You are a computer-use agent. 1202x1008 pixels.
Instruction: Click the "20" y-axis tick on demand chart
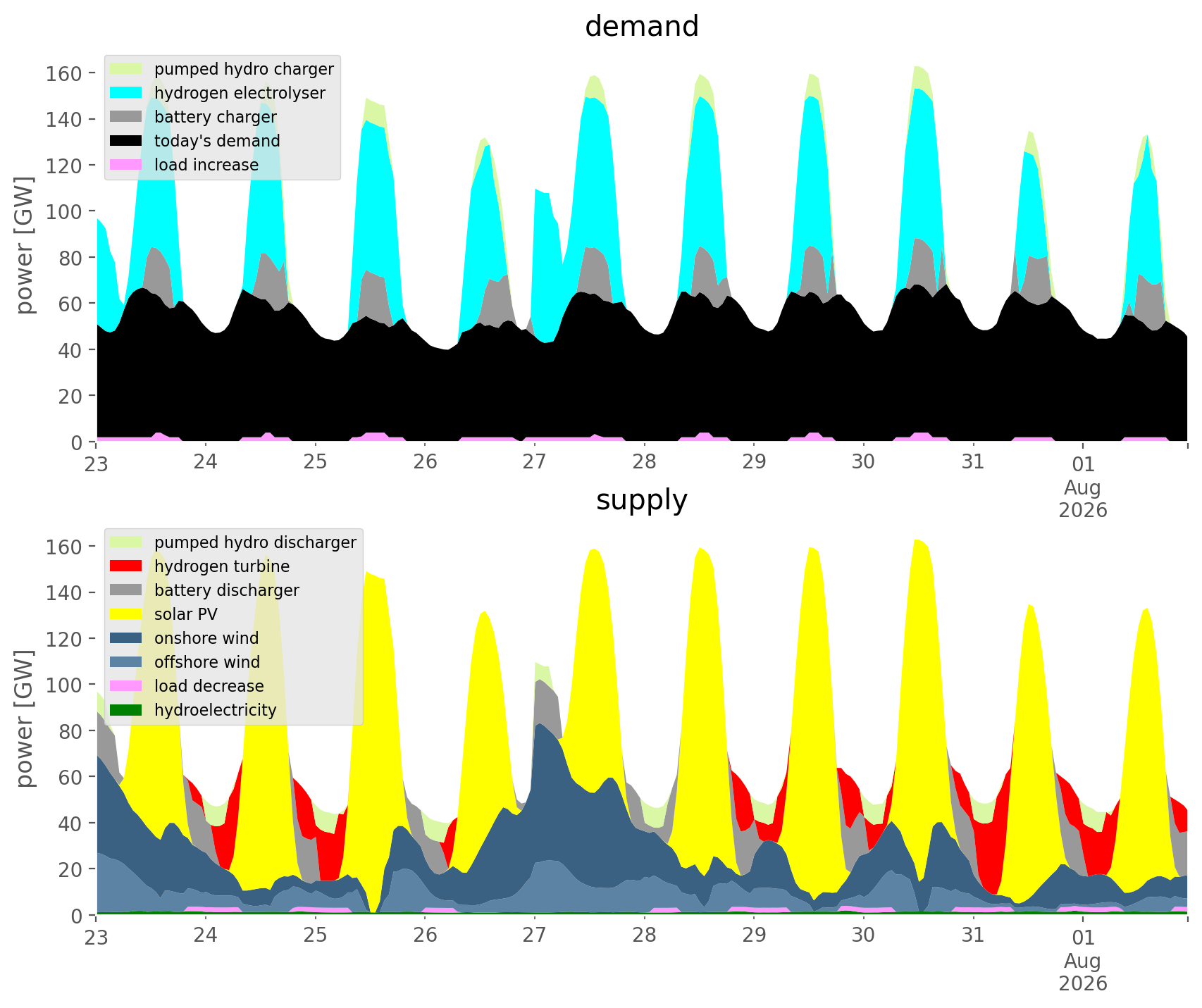tap(71, 396)
